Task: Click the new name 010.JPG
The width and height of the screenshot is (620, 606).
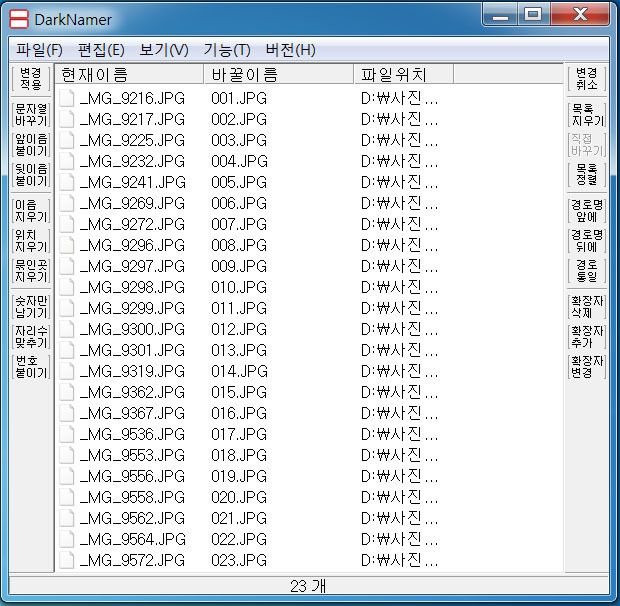Action: coord(239,287)
